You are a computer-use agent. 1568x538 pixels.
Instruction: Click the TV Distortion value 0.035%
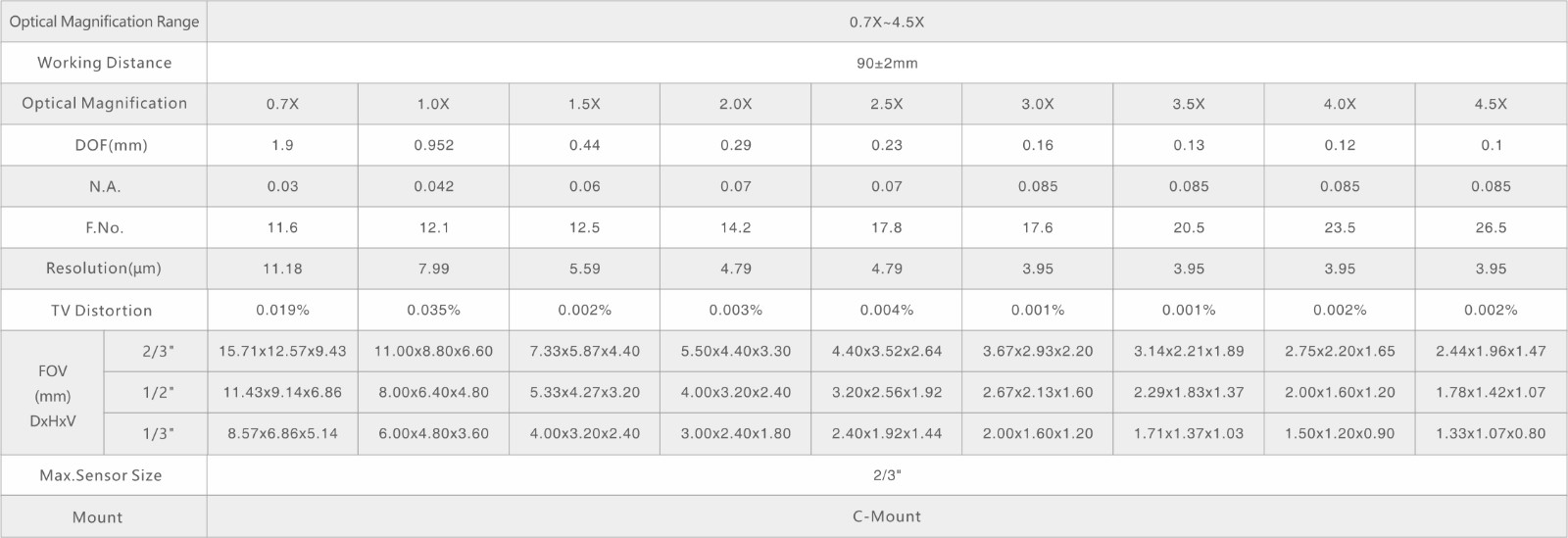[434, 310]
